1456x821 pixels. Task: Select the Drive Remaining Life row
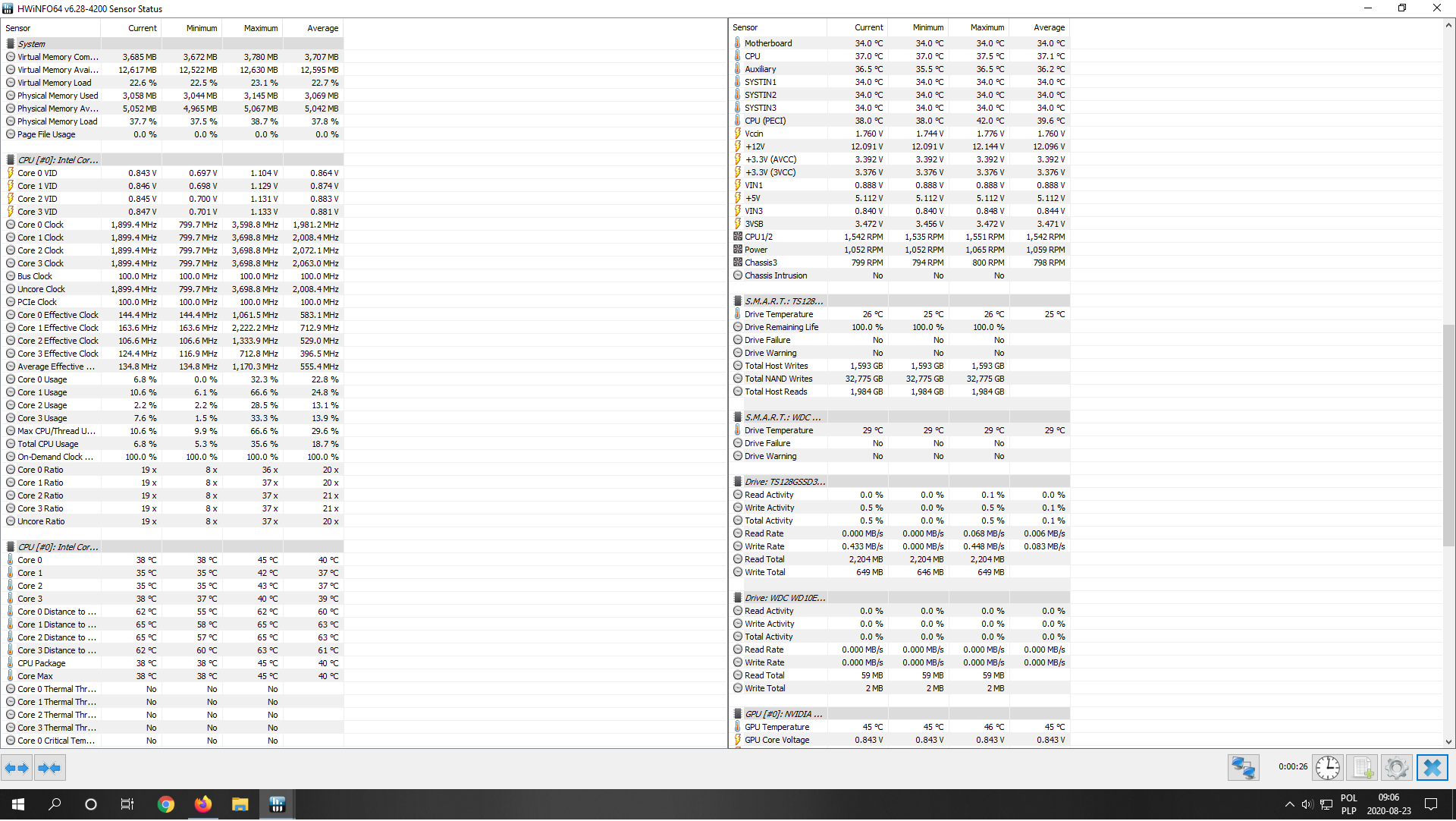pyautogui.click(x=900, y=327)
